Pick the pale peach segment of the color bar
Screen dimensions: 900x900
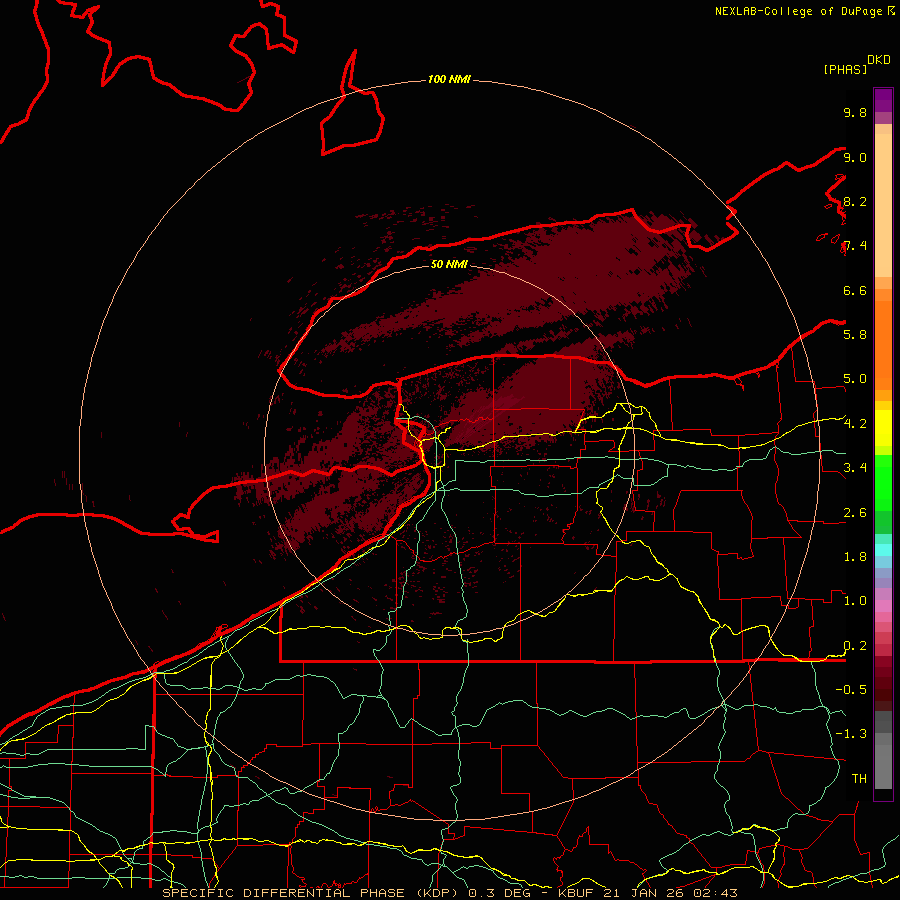[x=883, y=205]
